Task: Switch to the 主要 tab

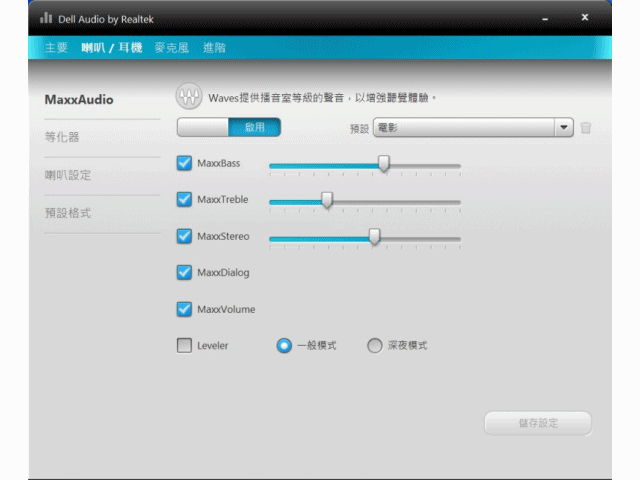Action: (56, 48)
